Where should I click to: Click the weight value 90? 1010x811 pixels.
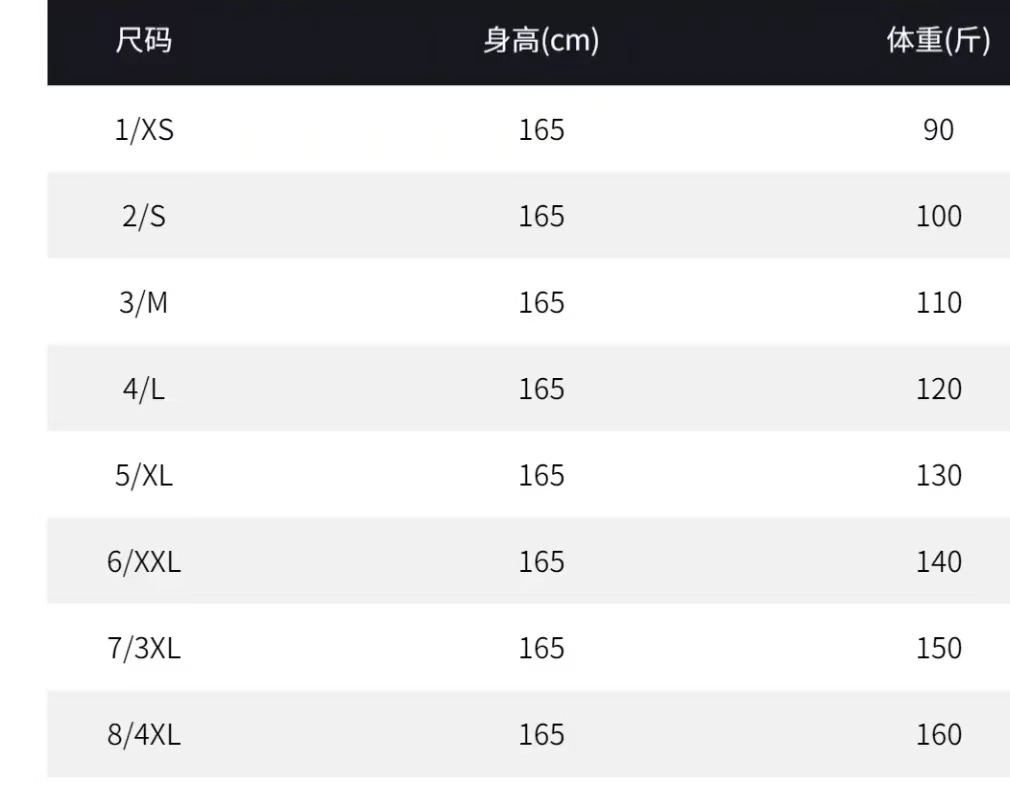pos(938,129)
